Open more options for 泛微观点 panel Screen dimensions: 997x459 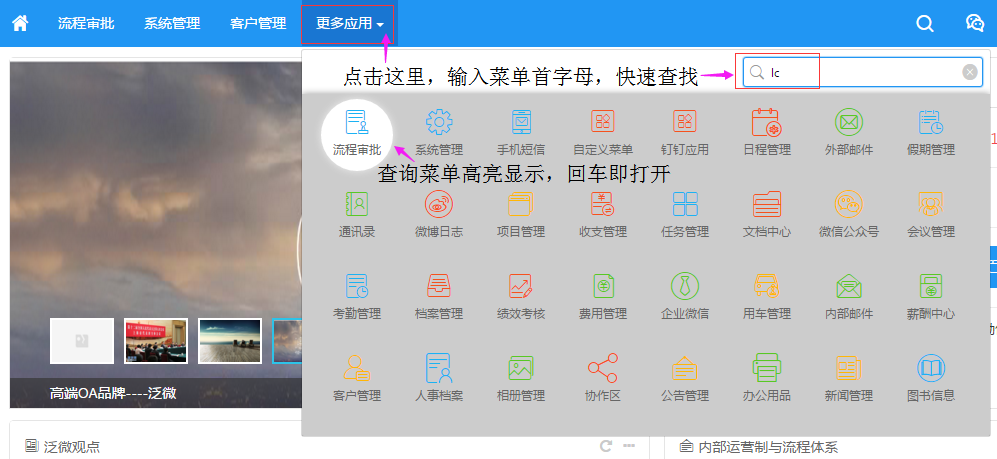click(x=629, y=446)
